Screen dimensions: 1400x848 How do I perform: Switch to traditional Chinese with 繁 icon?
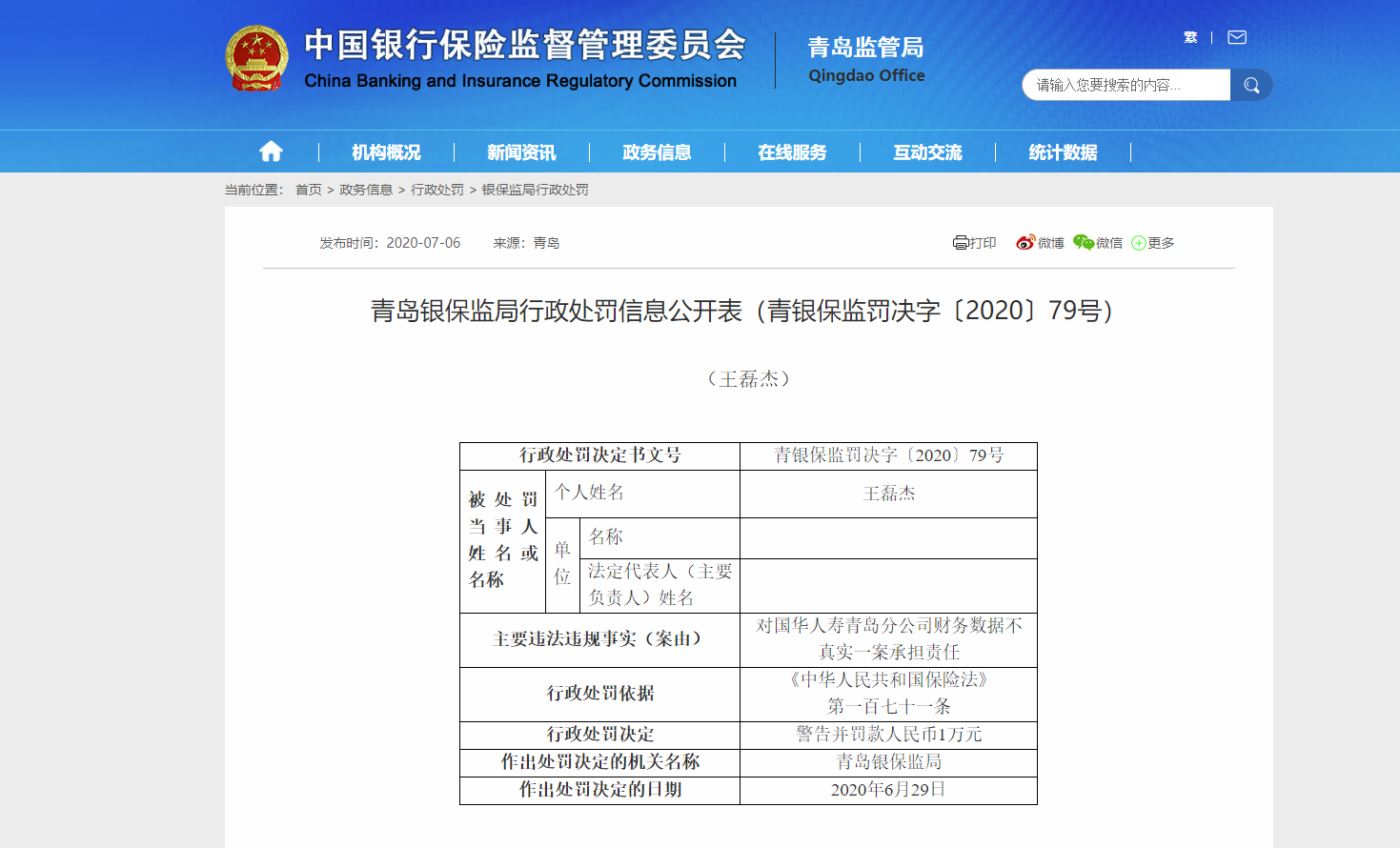tap(1190, 37)
